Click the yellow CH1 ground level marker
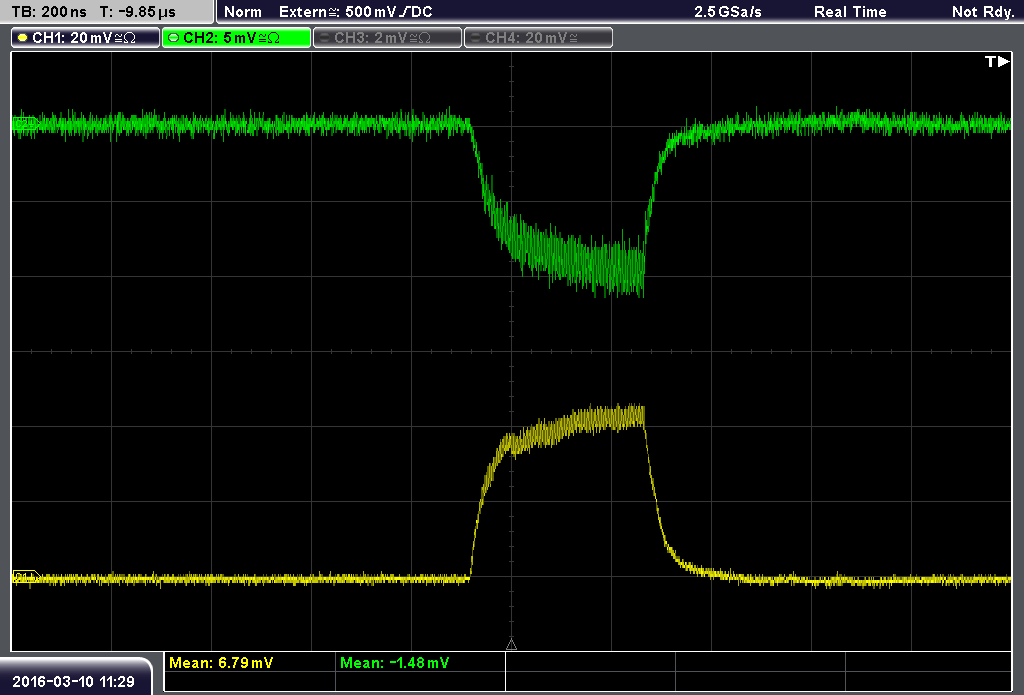 (x=26, y=577)
